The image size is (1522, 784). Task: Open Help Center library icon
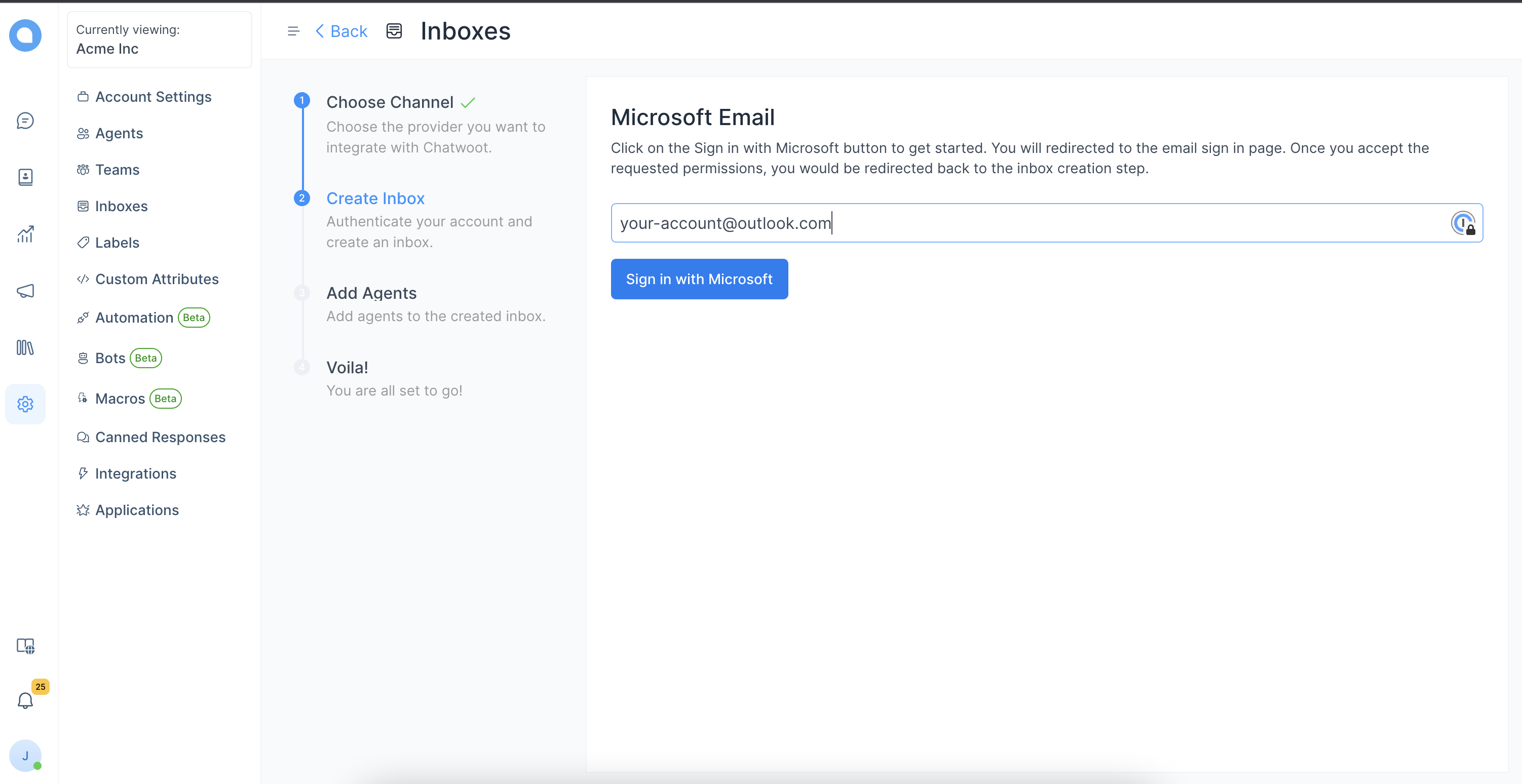coord(25,347)
